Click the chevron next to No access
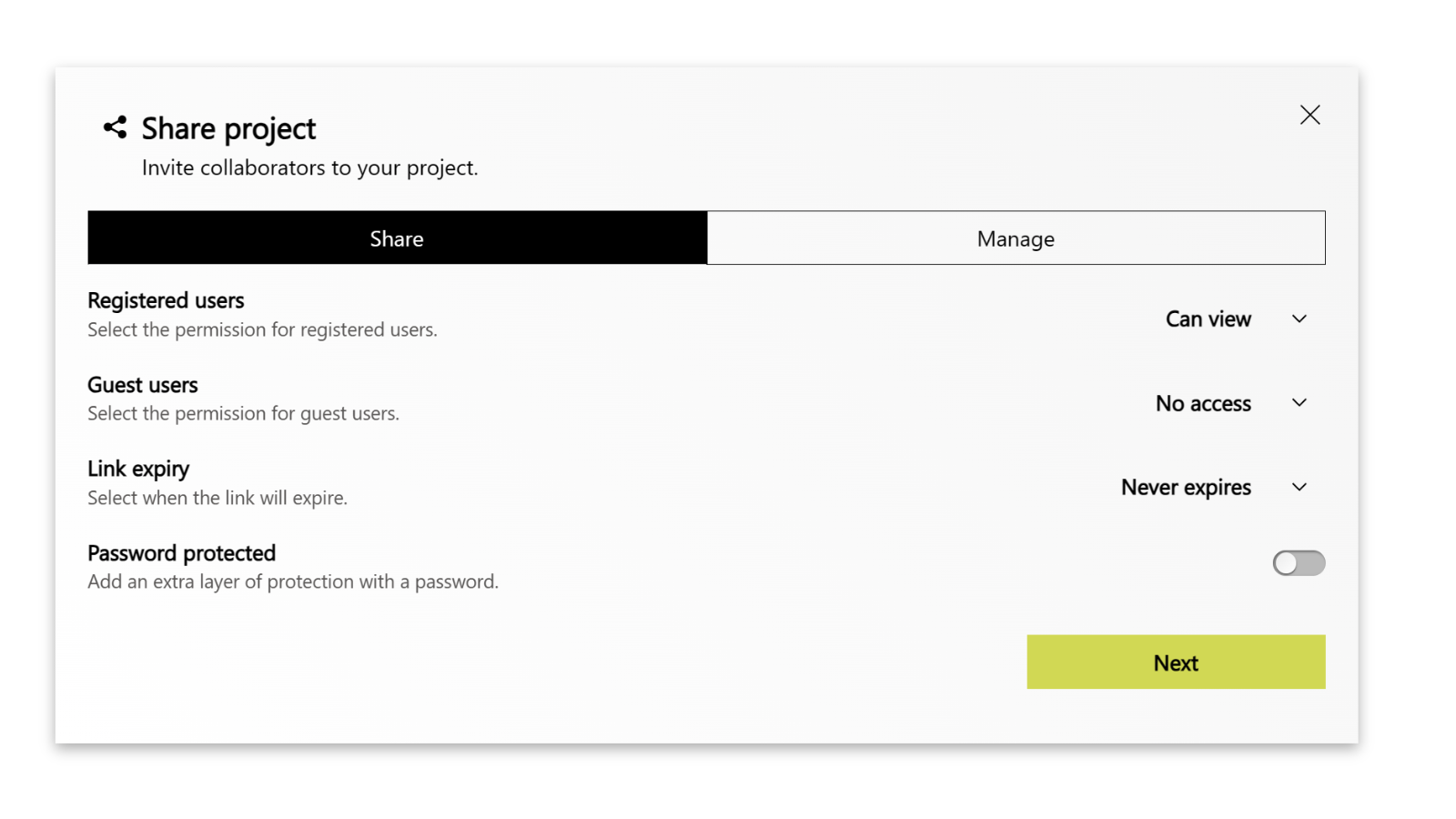1456x819 pixels. tap(1299, 402)
